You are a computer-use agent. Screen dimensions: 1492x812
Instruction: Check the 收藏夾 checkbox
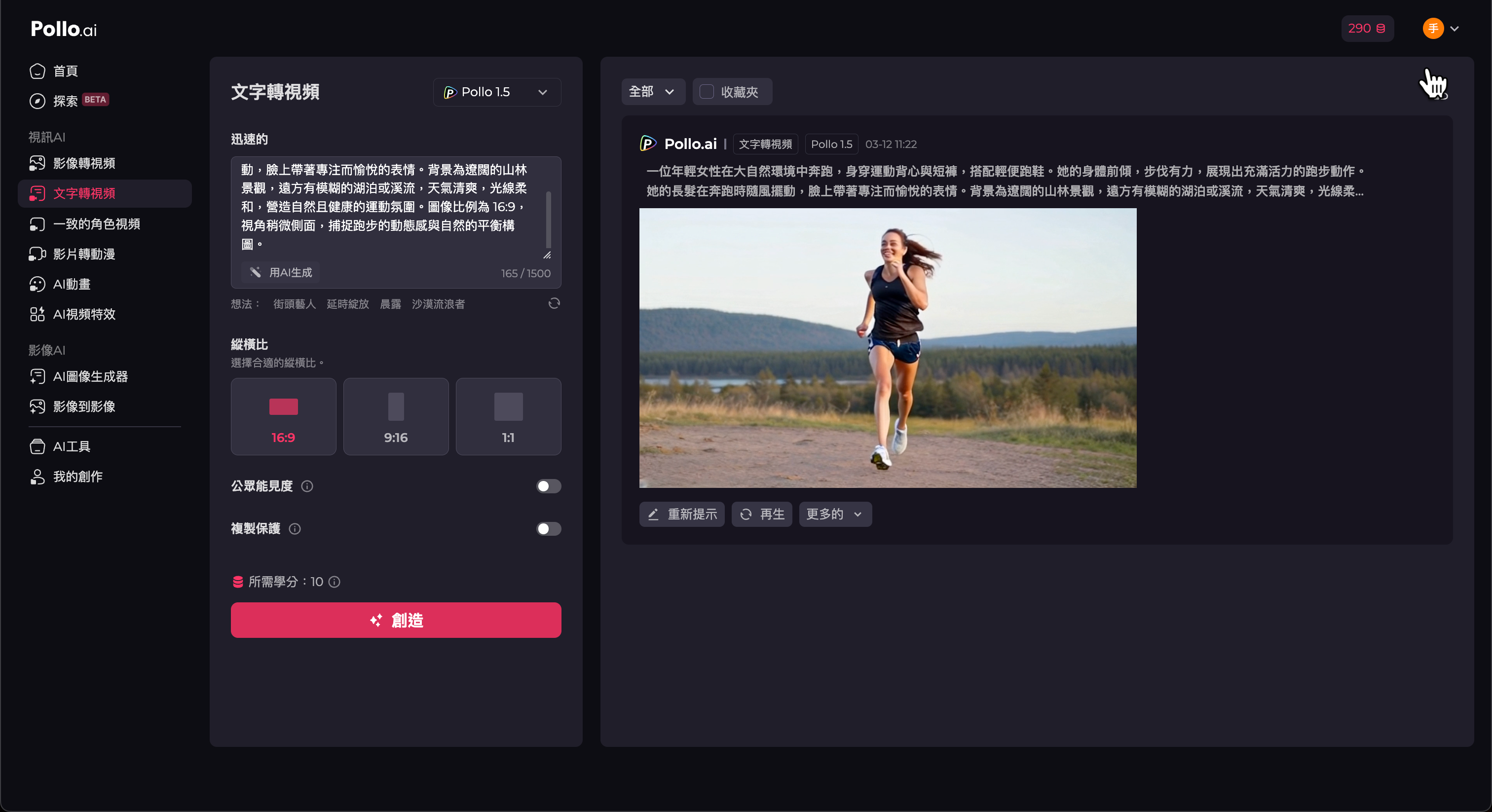coord(706,91)
